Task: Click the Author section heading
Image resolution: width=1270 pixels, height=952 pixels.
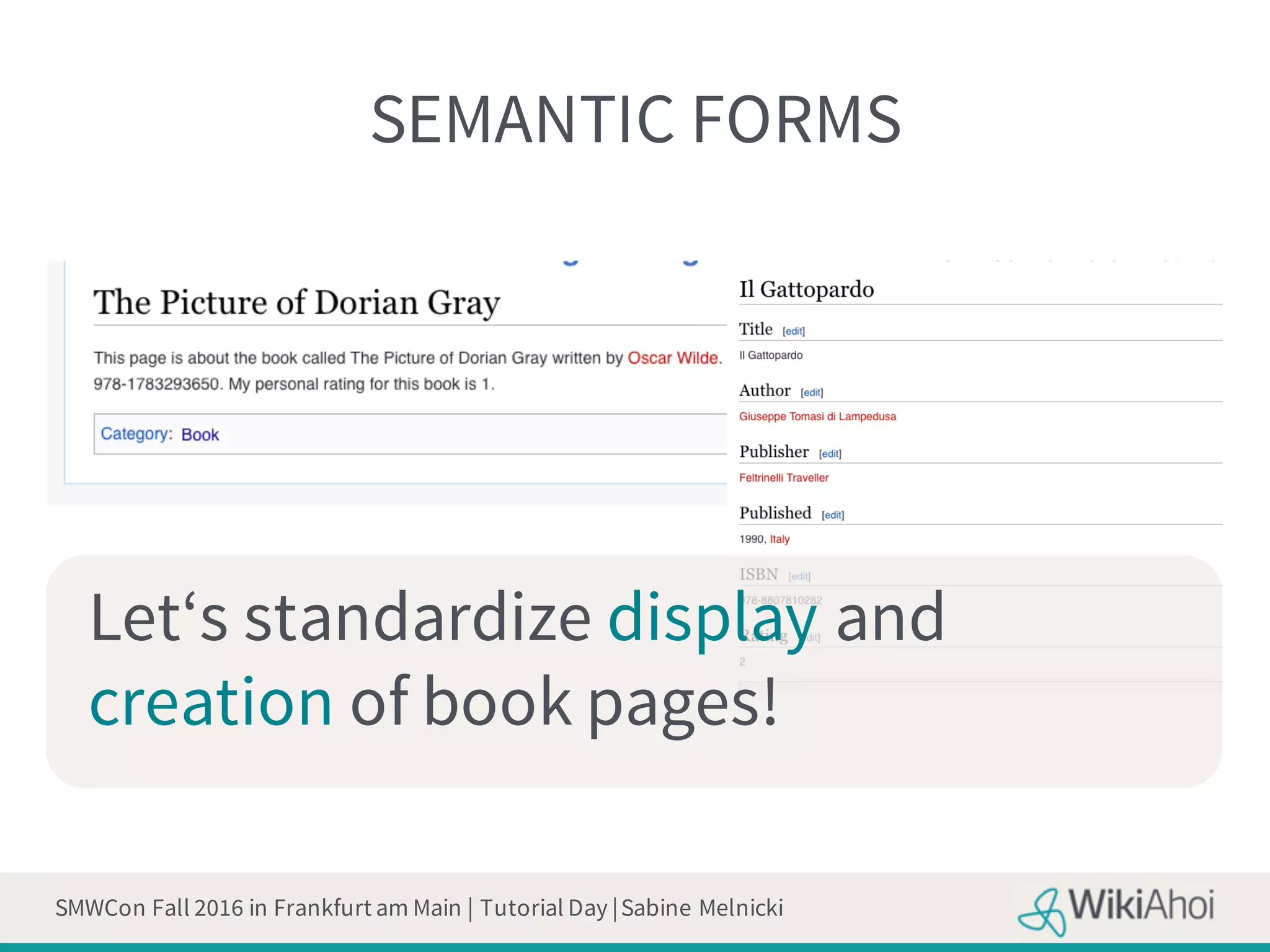Action: (x=765, y=390)
